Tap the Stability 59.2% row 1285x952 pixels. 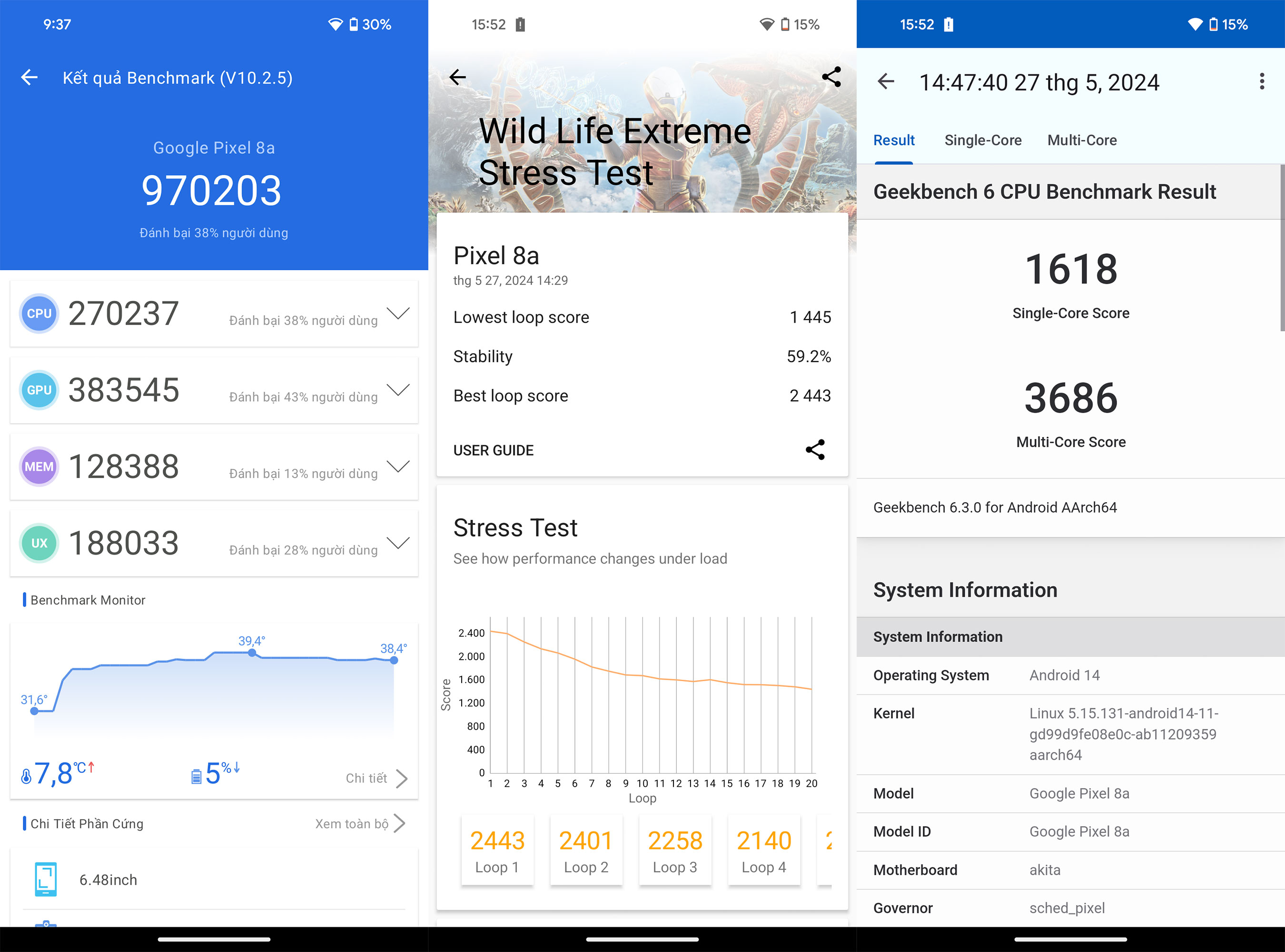click(642, 356)
